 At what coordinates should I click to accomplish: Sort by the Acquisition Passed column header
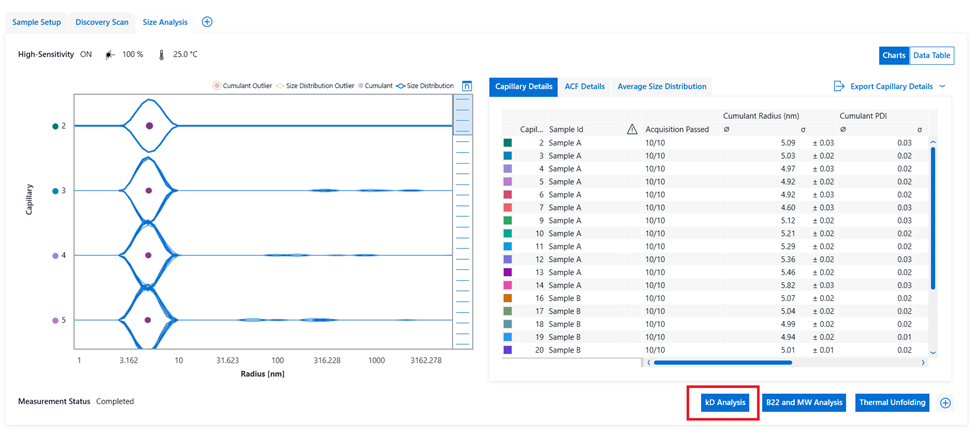coord(677,129)
